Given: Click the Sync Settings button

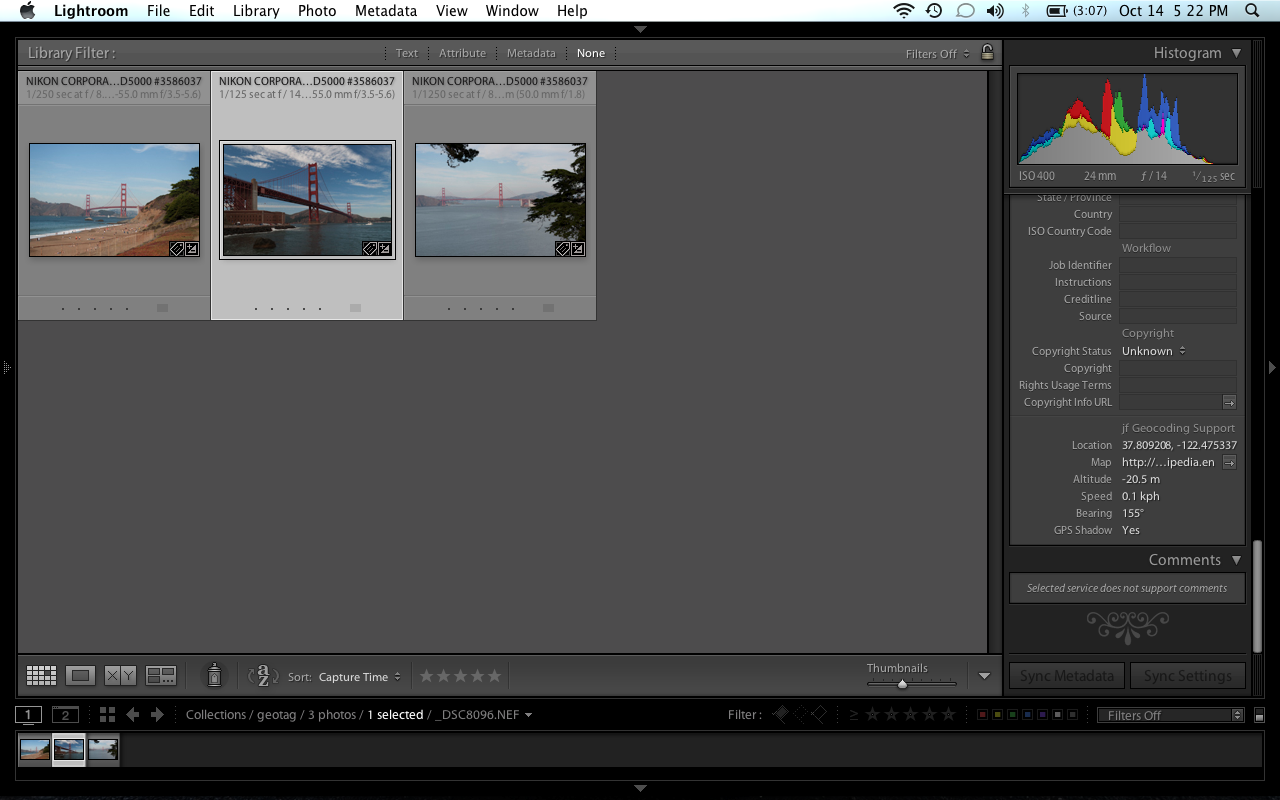Looking at the screenshot, I should pyautogui.click(x=1188, y=676).
